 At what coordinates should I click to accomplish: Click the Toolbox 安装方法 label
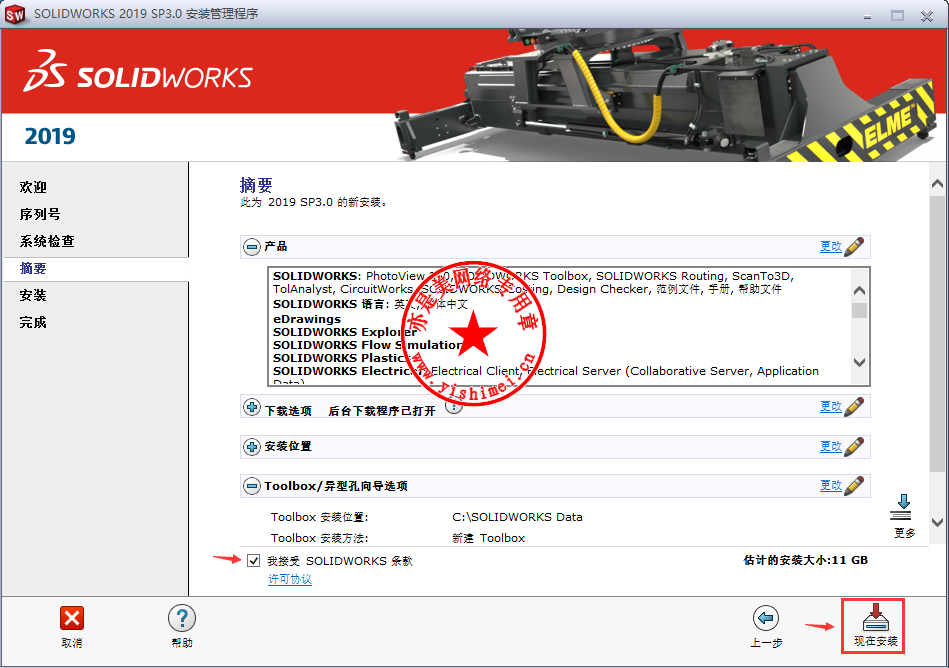click(x=320, y=538)
